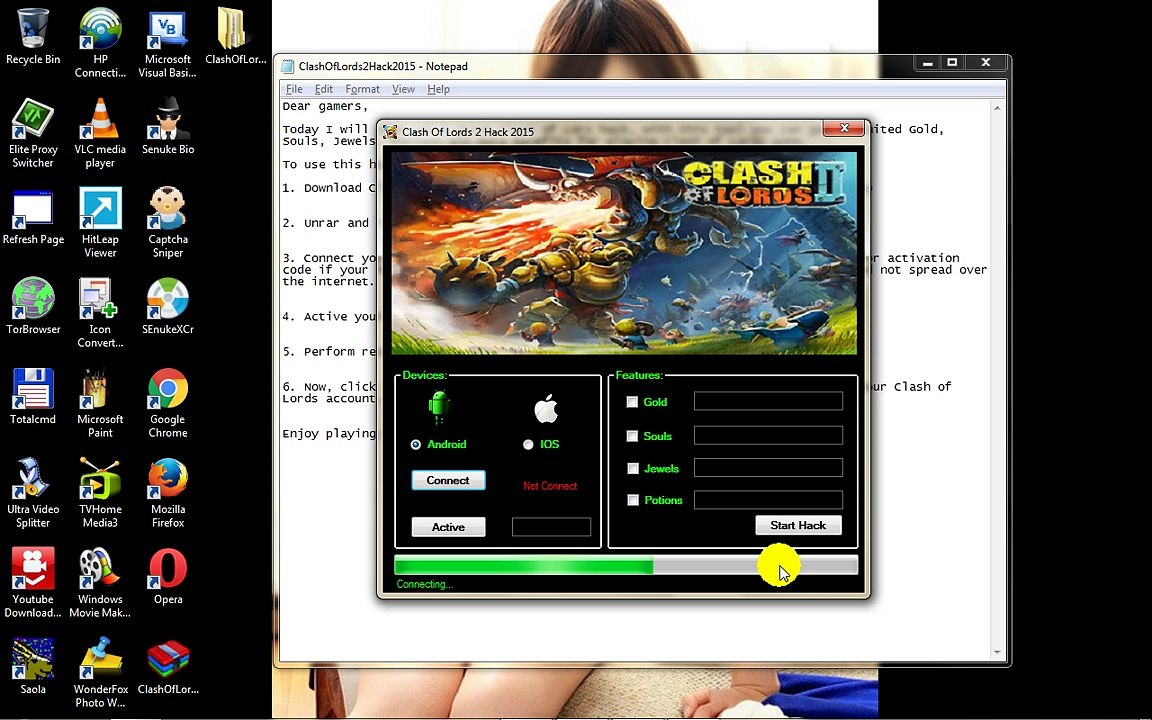Open Youtube Downloader icon

click(x=32, y=583)
